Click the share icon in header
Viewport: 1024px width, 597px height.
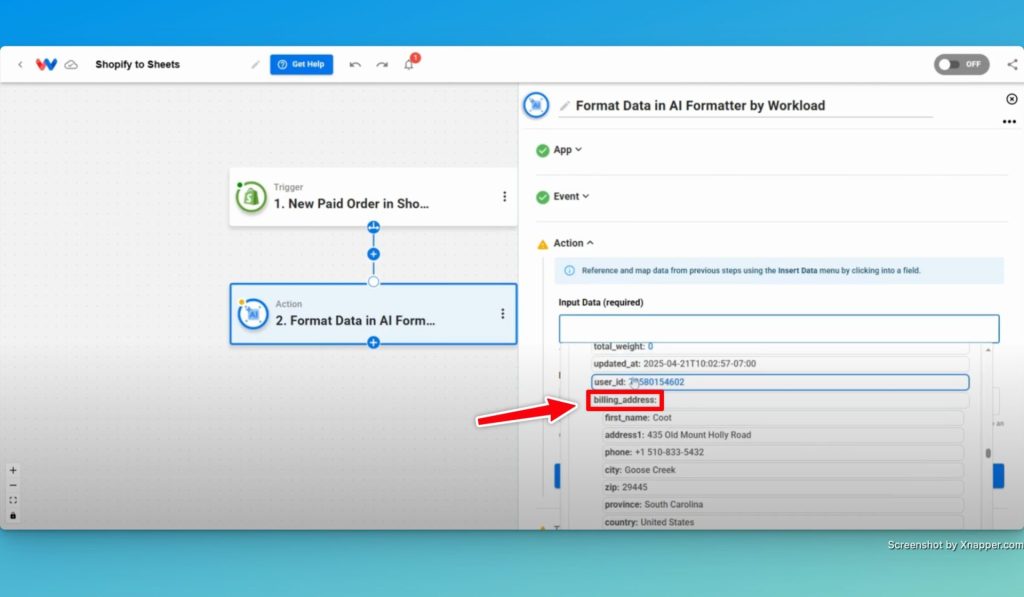(1012, 64)
